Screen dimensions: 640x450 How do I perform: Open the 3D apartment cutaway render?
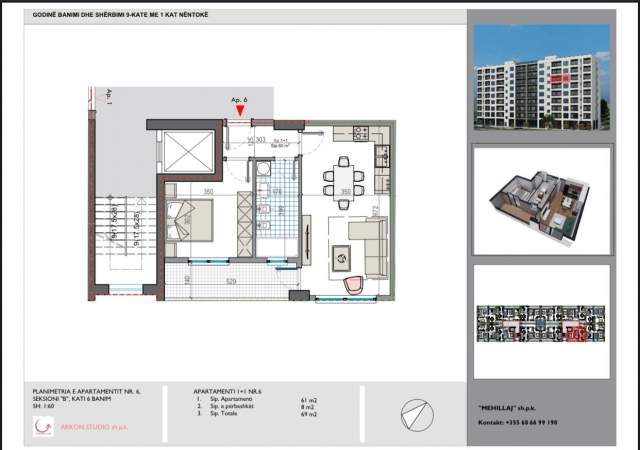click(542, 200)
